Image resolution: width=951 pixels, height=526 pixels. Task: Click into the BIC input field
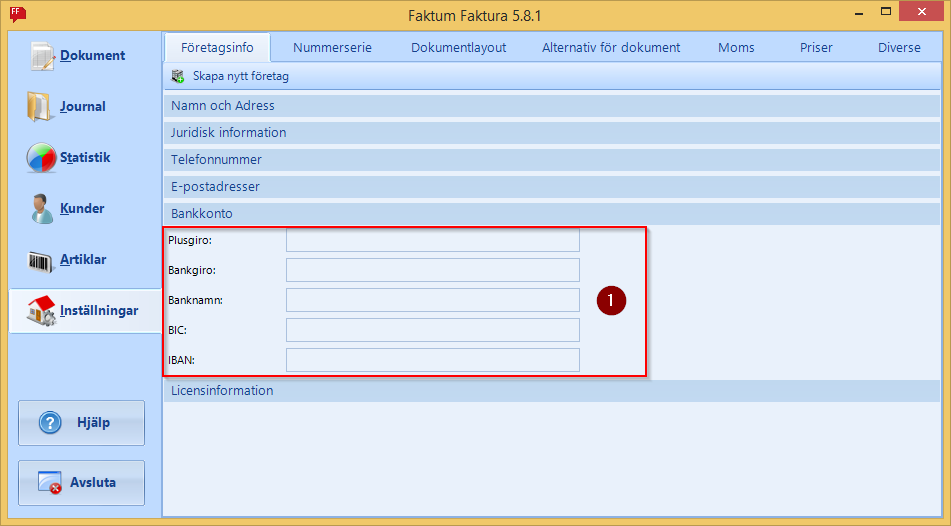tap(433, 330)
